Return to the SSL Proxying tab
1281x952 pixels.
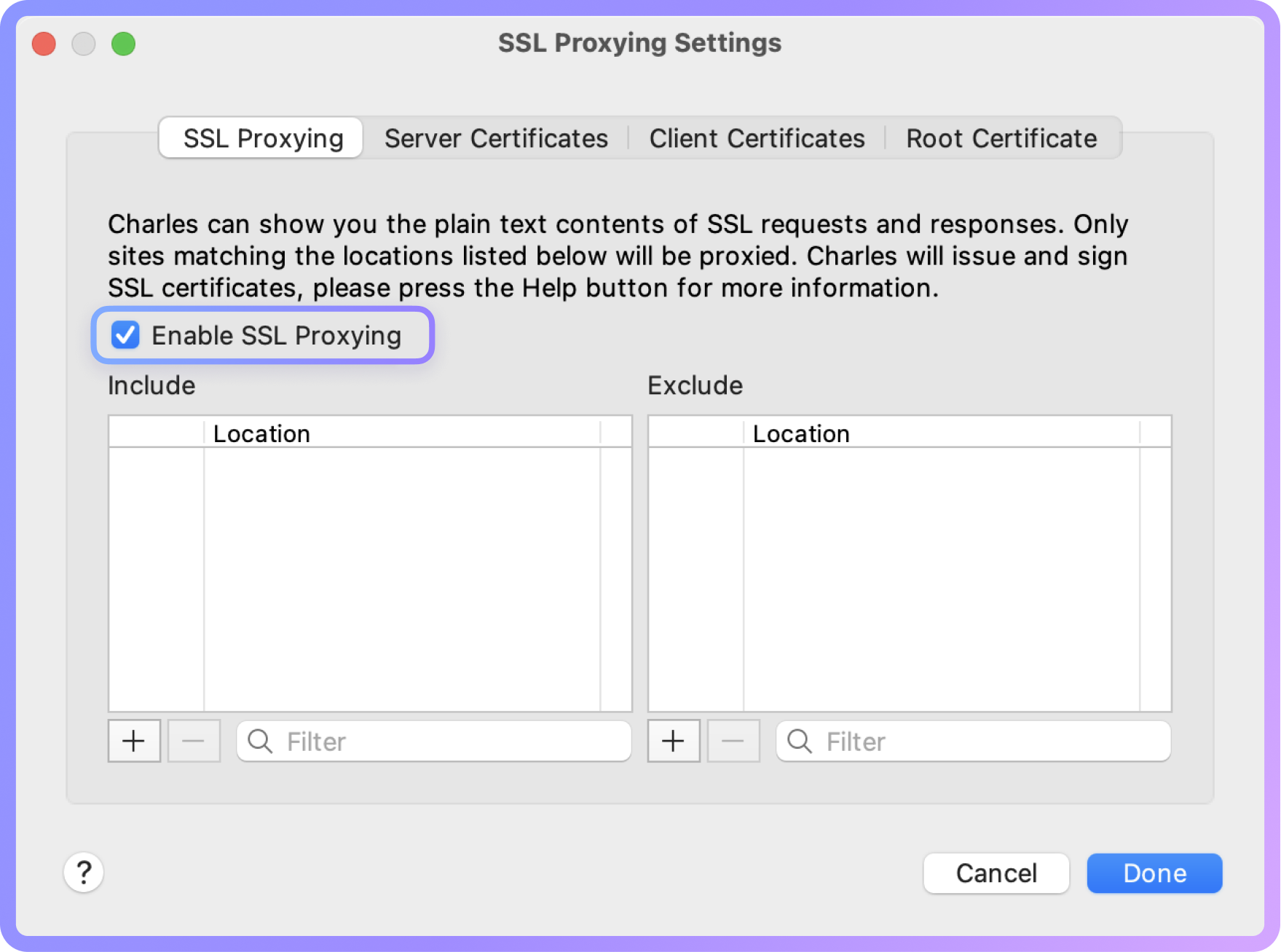(260, 138)
